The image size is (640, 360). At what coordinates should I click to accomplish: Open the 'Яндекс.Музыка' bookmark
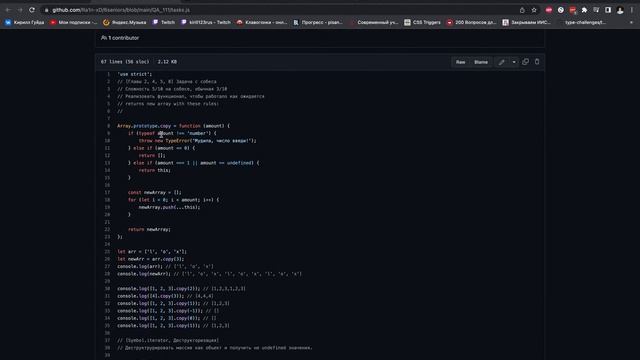(124, 22)
